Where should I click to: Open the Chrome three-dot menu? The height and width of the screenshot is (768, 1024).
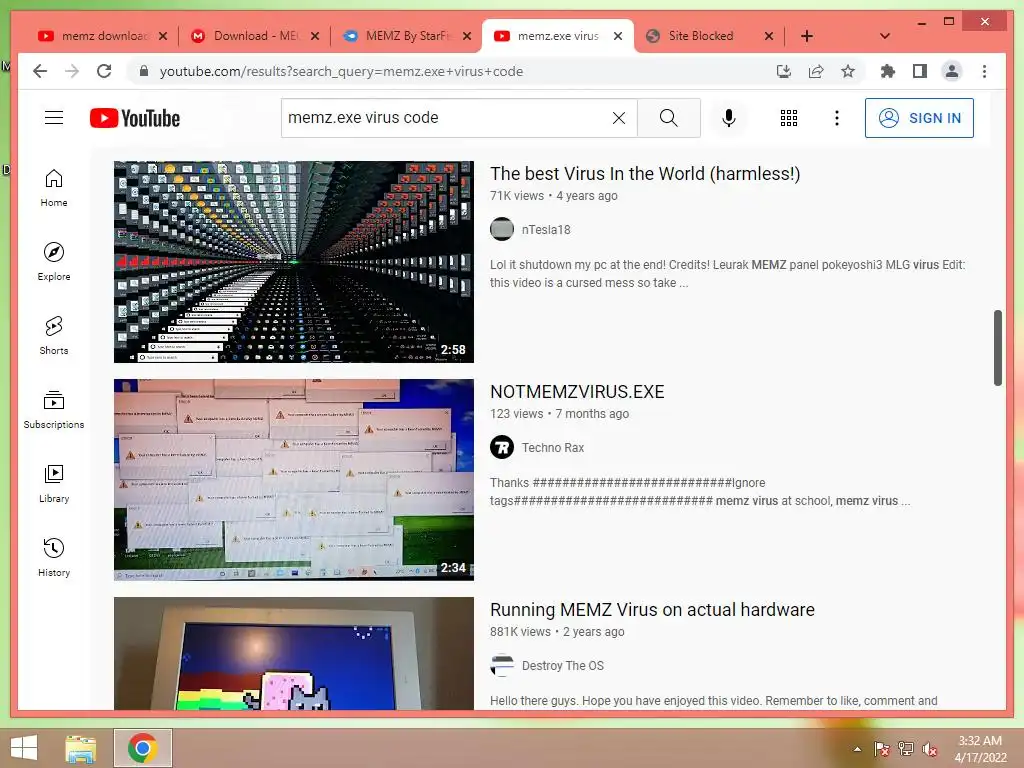984,71
